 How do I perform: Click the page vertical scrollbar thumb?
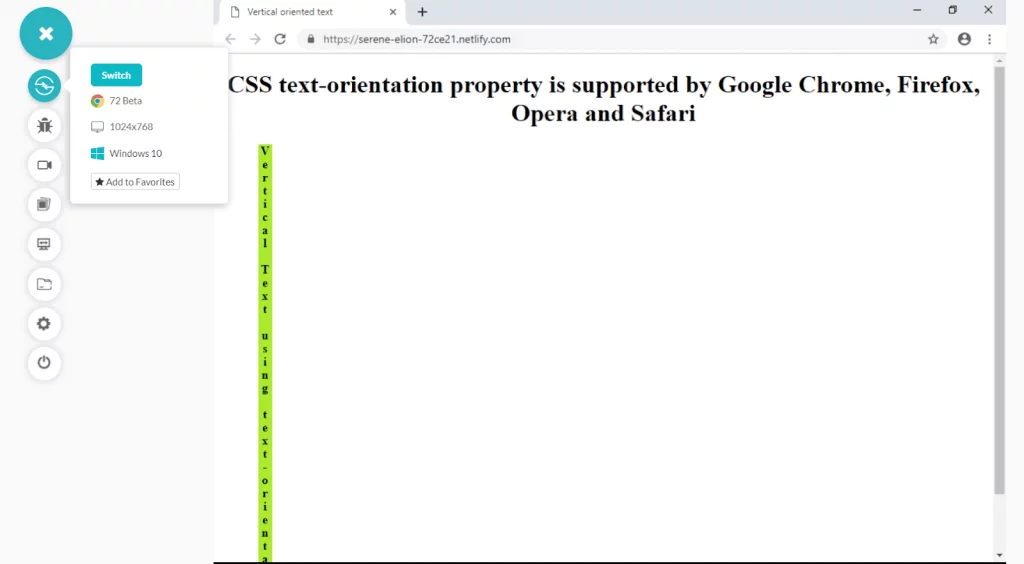(x=999, y=279)
